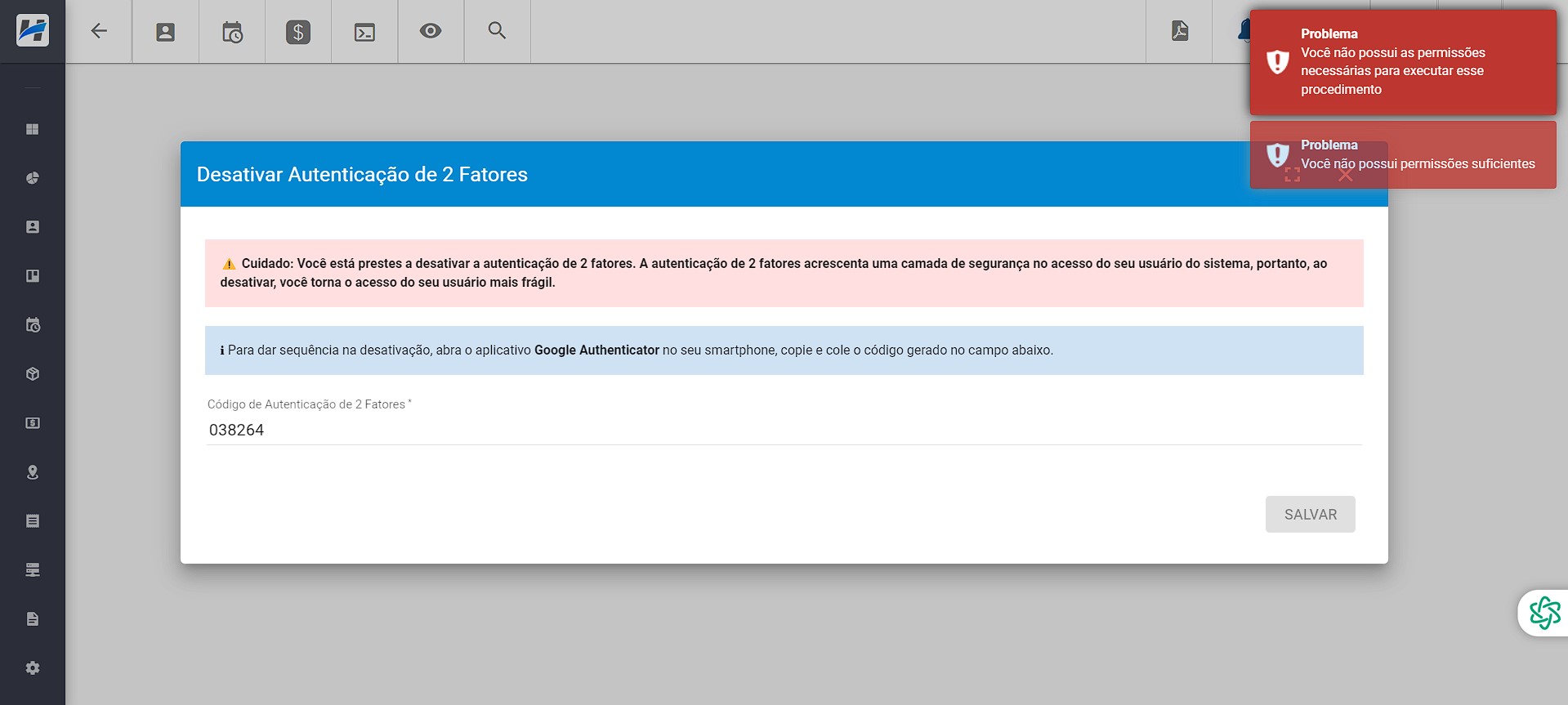The height and width of the screenshot is (705, 1568).
Task: Open the PDF document icon in toolbar
Action: click(1180, 31)
